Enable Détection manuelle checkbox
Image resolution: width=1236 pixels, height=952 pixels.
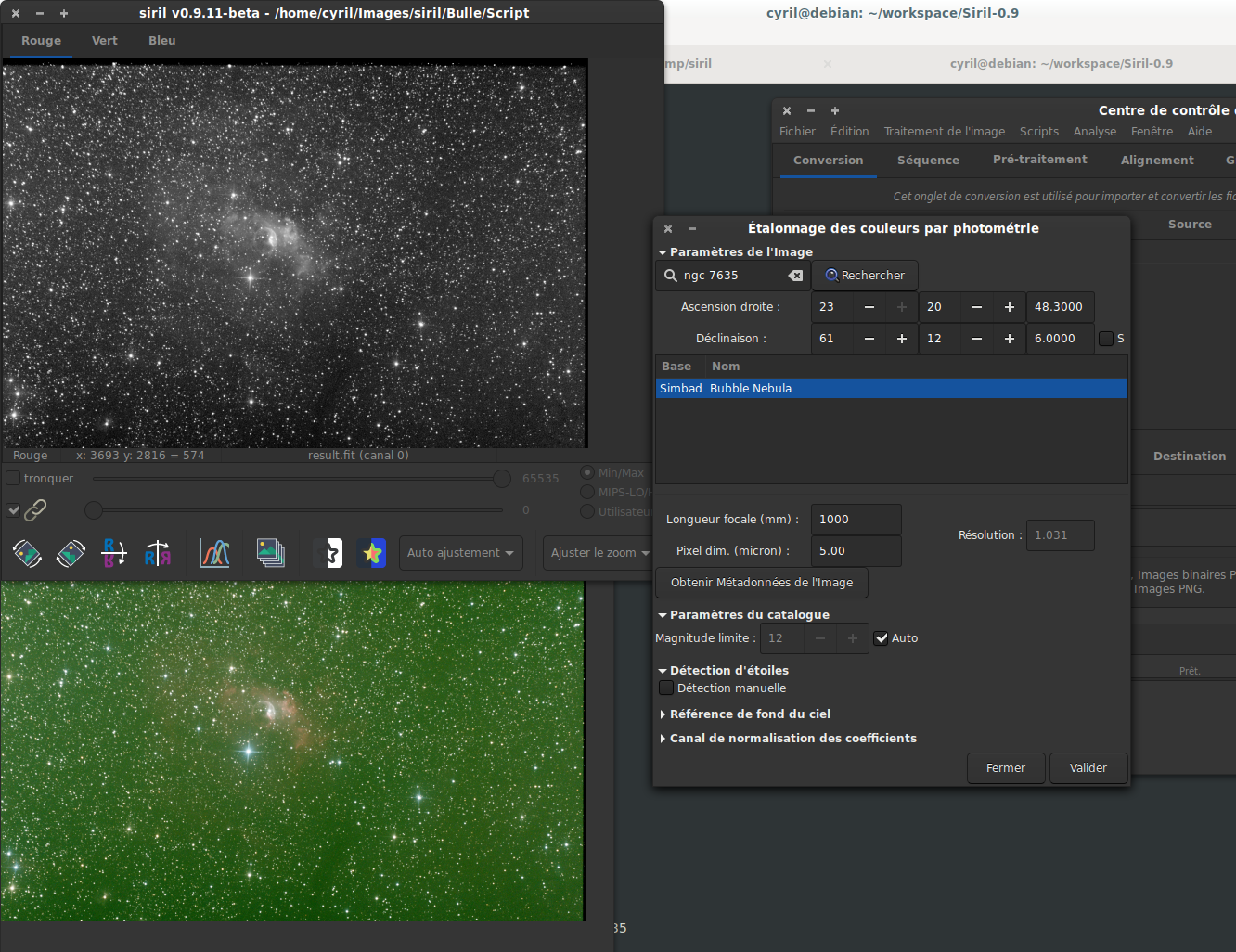coord(666,688)
